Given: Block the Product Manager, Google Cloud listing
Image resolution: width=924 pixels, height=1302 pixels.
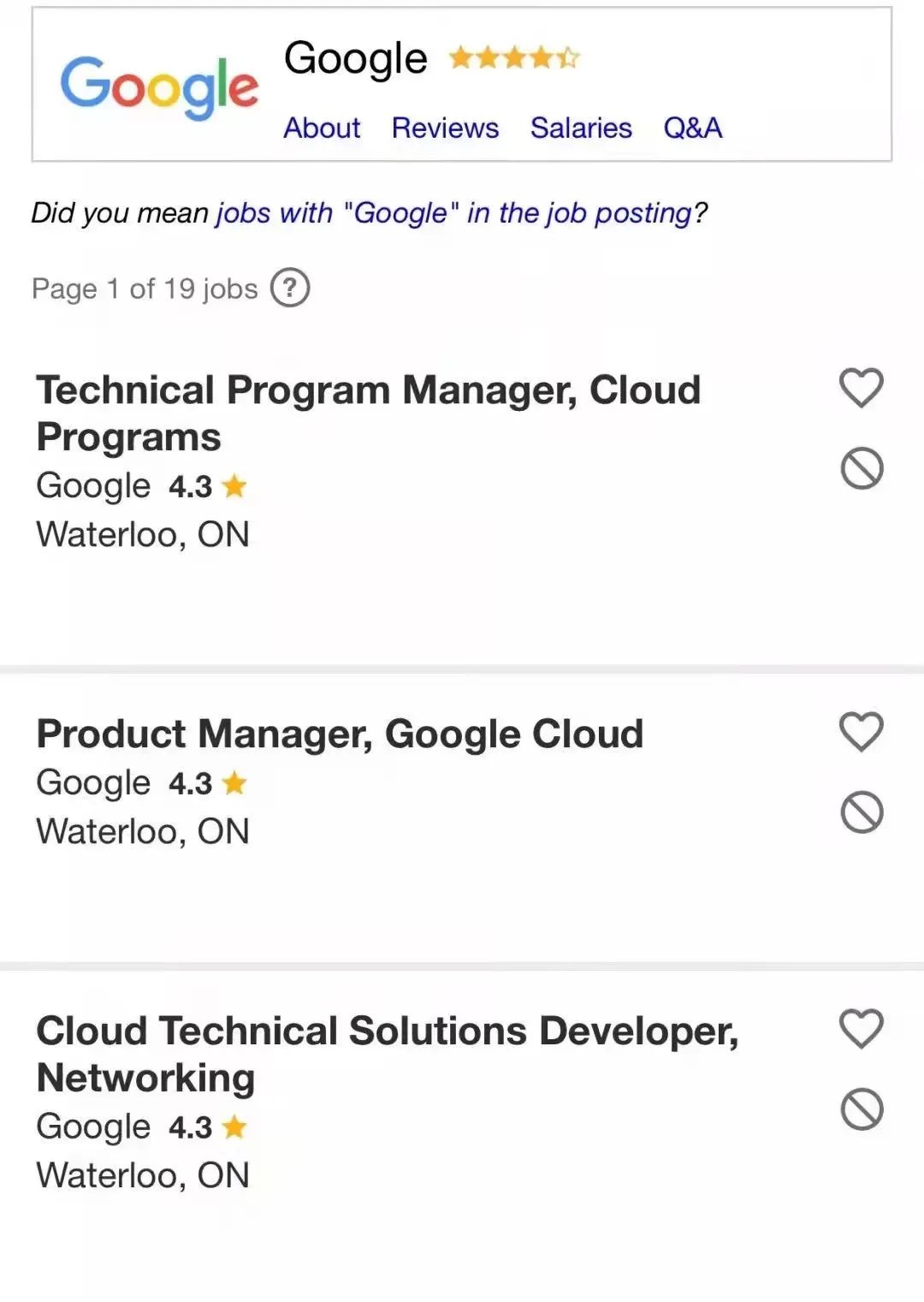Looking at the screenshot, I should click(862, 812).
